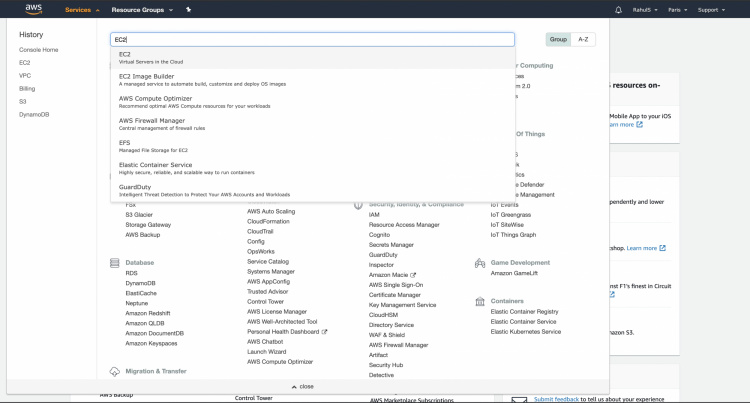This screenshot has height=403, width=750.
Task: Click the Database category icon
Action: [115, 263]
